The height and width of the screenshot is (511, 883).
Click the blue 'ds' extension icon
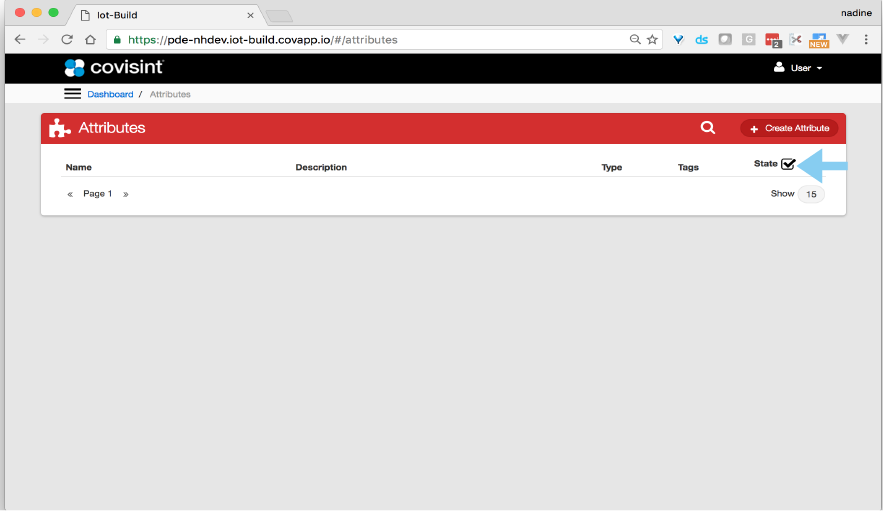coord(702,40)
